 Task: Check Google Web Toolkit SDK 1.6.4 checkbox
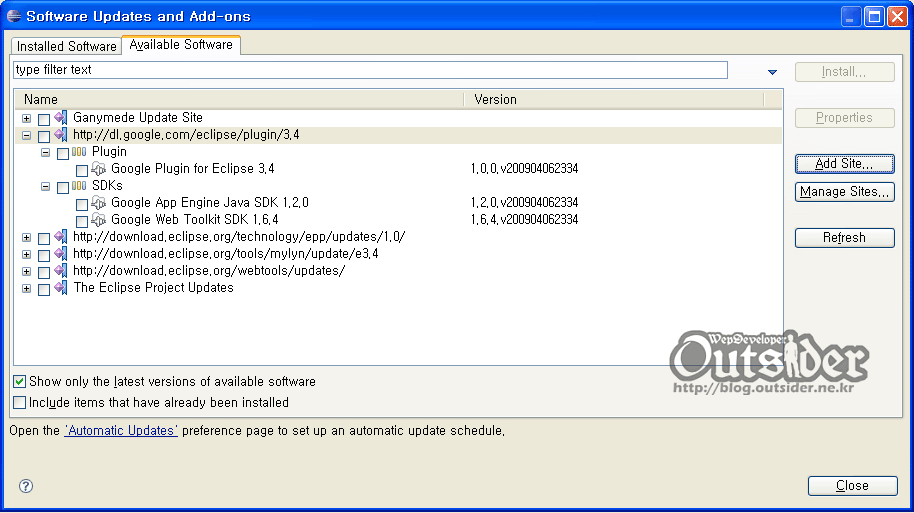(x=82, y=222)
